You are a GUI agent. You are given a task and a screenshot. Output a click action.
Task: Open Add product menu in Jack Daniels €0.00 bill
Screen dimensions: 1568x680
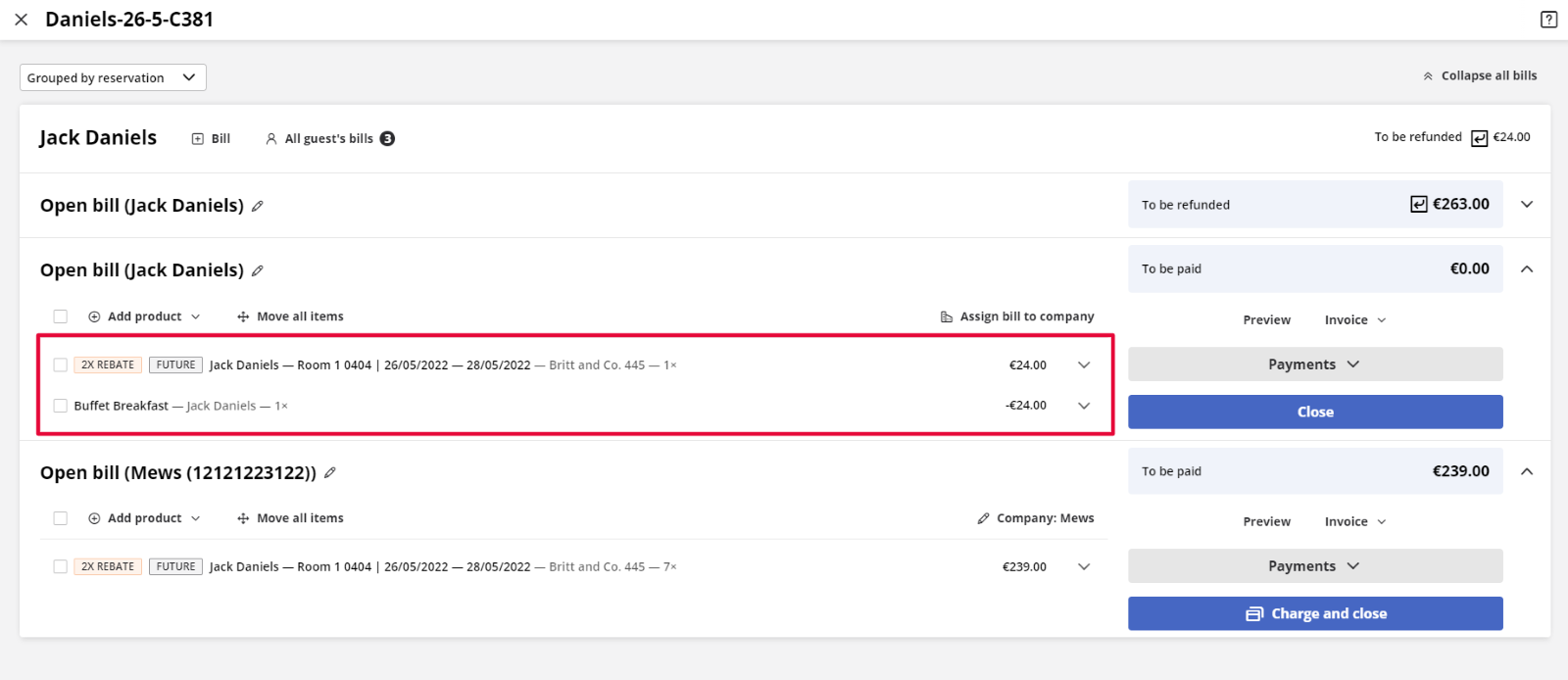[144, 316]
